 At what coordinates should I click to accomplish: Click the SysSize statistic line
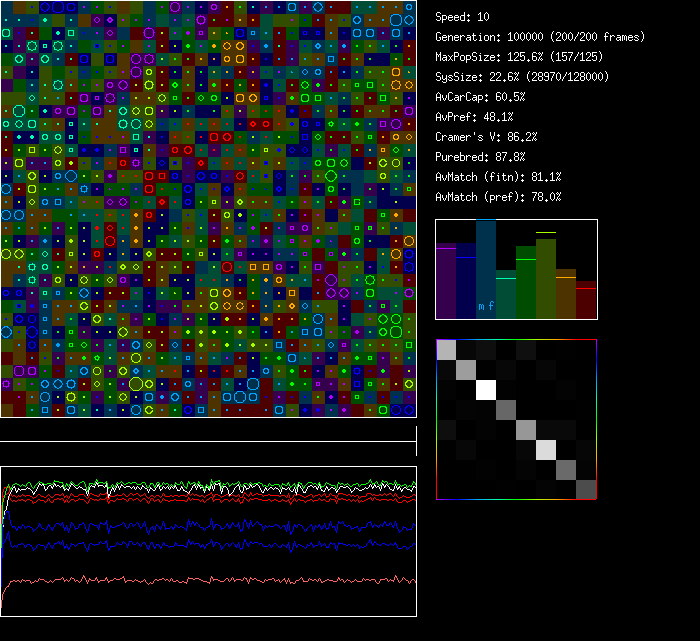pos(521,77)
